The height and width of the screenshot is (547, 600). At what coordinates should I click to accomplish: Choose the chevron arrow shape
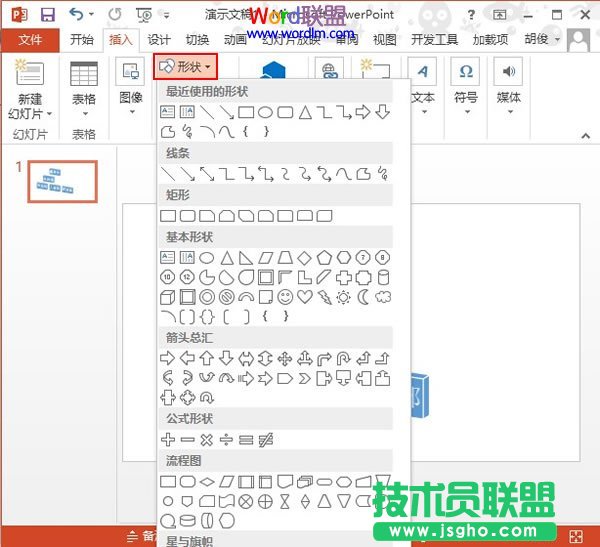(304, 379)
